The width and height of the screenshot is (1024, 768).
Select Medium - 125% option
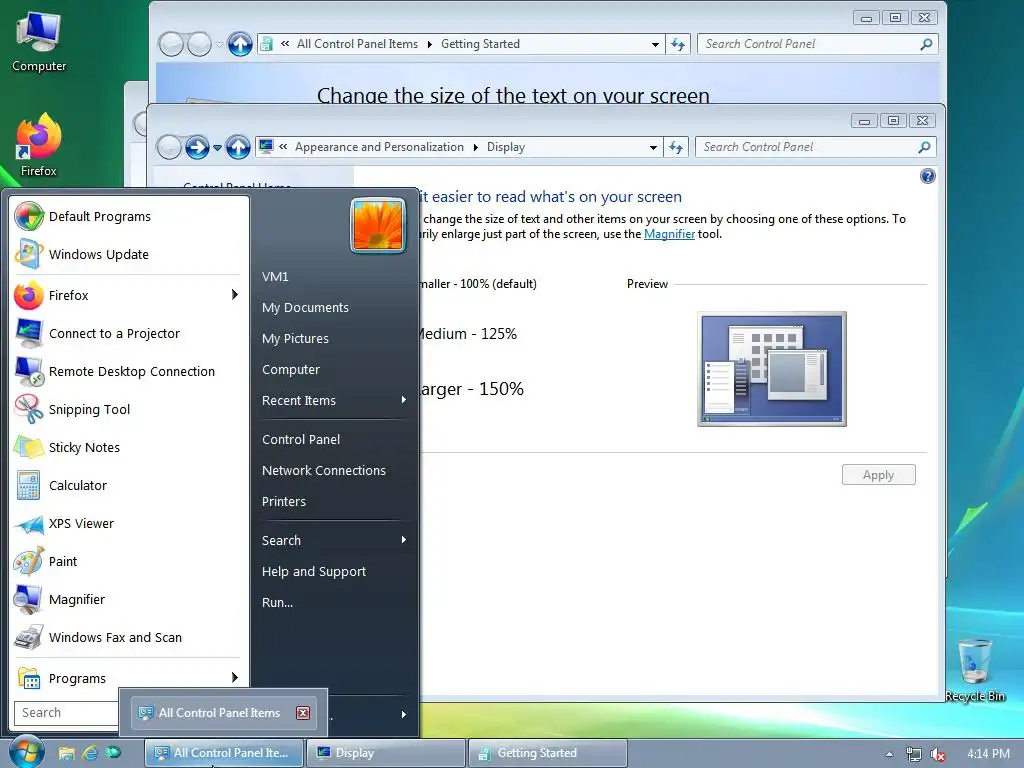tap(468, 334)
